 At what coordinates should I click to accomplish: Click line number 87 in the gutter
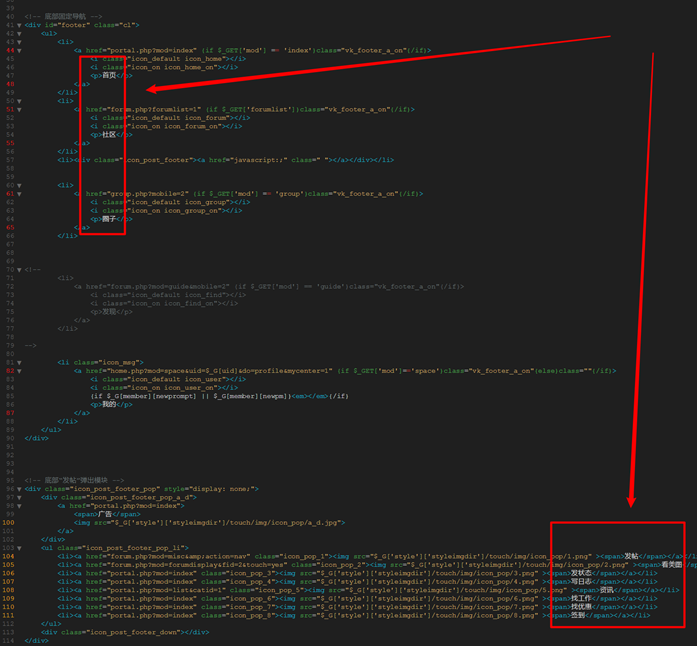pos(10,413)
